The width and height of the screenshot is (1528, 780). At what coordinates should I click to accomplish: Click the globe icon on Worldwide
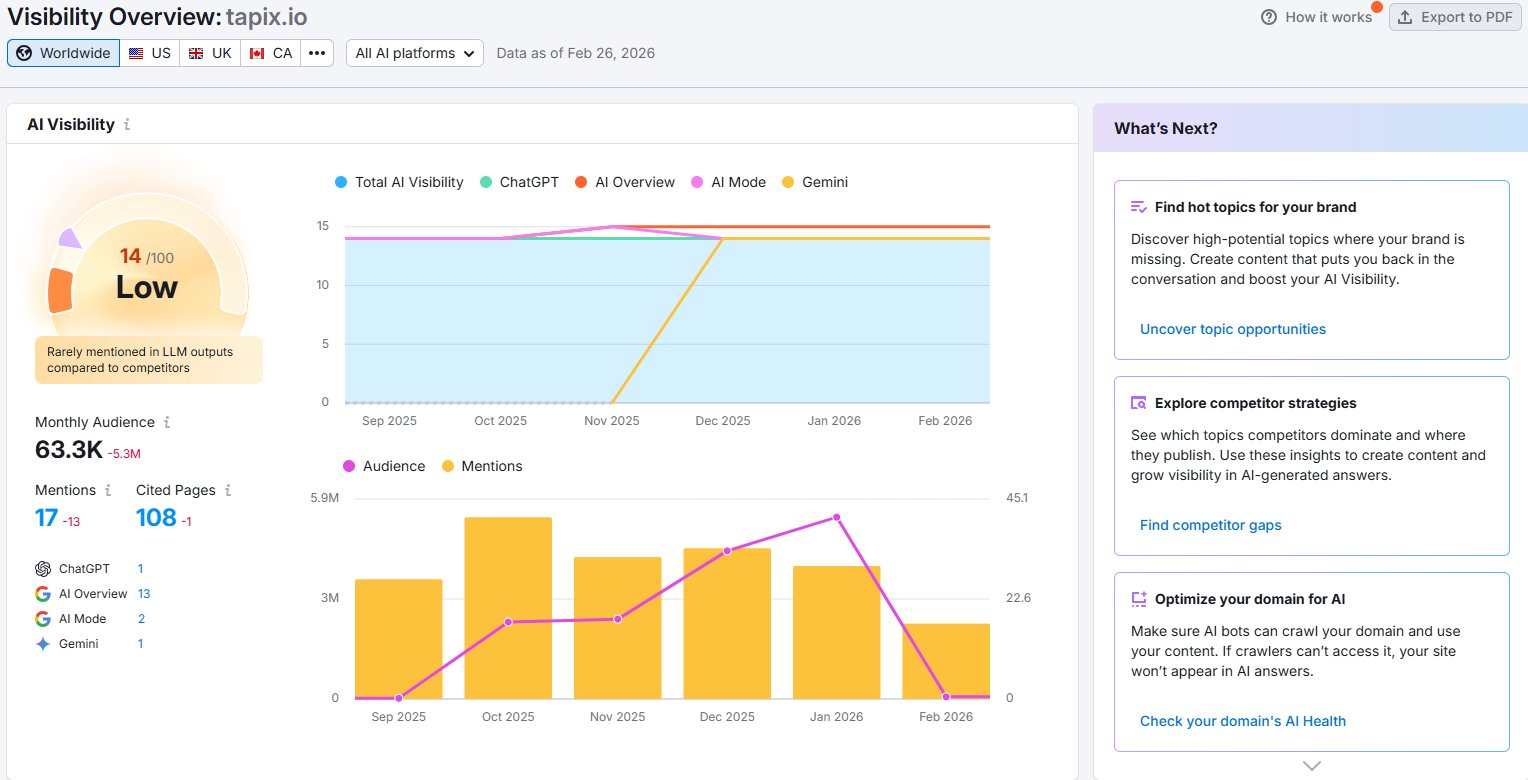tap(24, 53)
